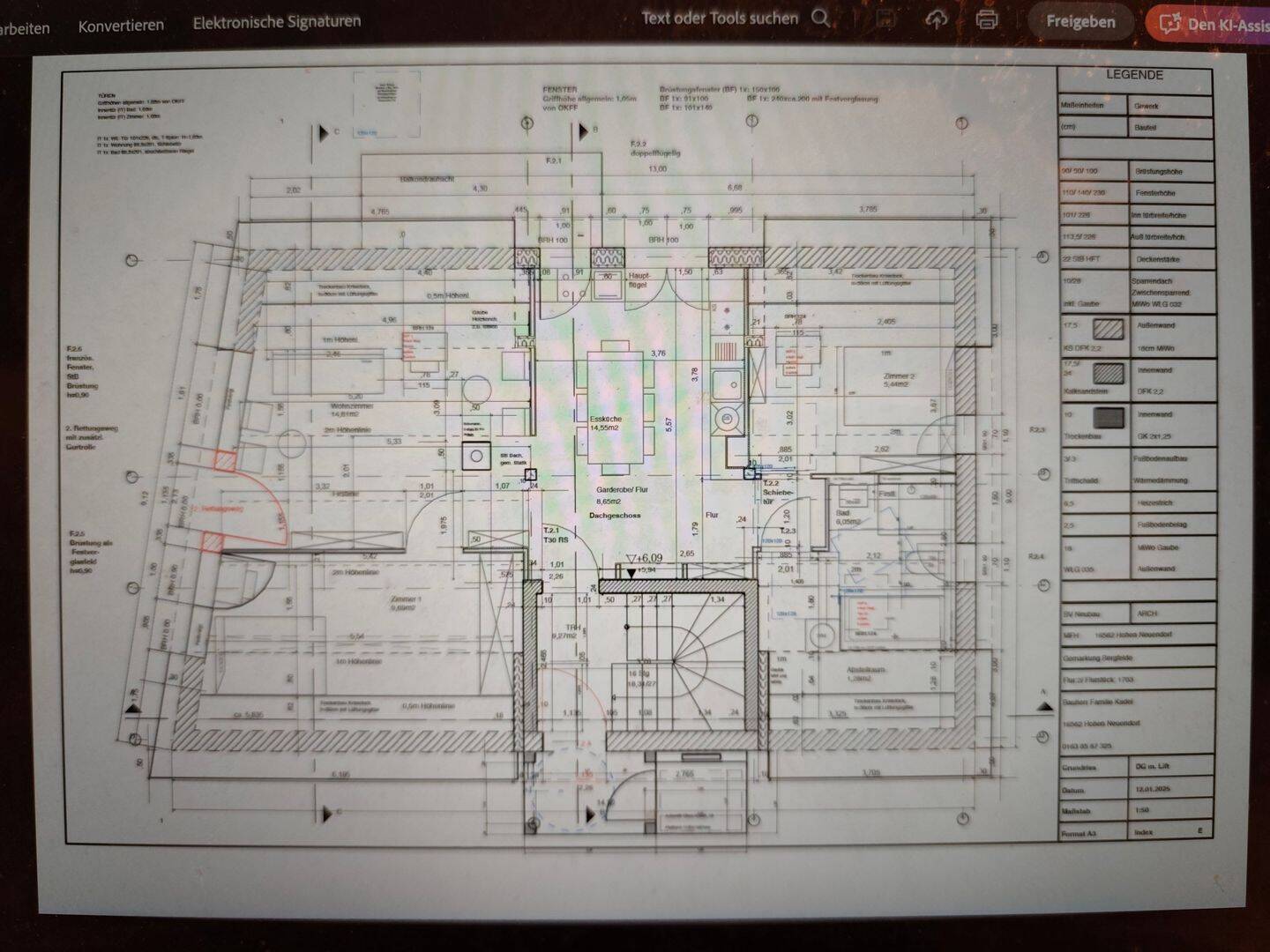Click the dark Trockenbau swatch in legend
This screenshot has width=1270, height=952.
[1109, 417]
